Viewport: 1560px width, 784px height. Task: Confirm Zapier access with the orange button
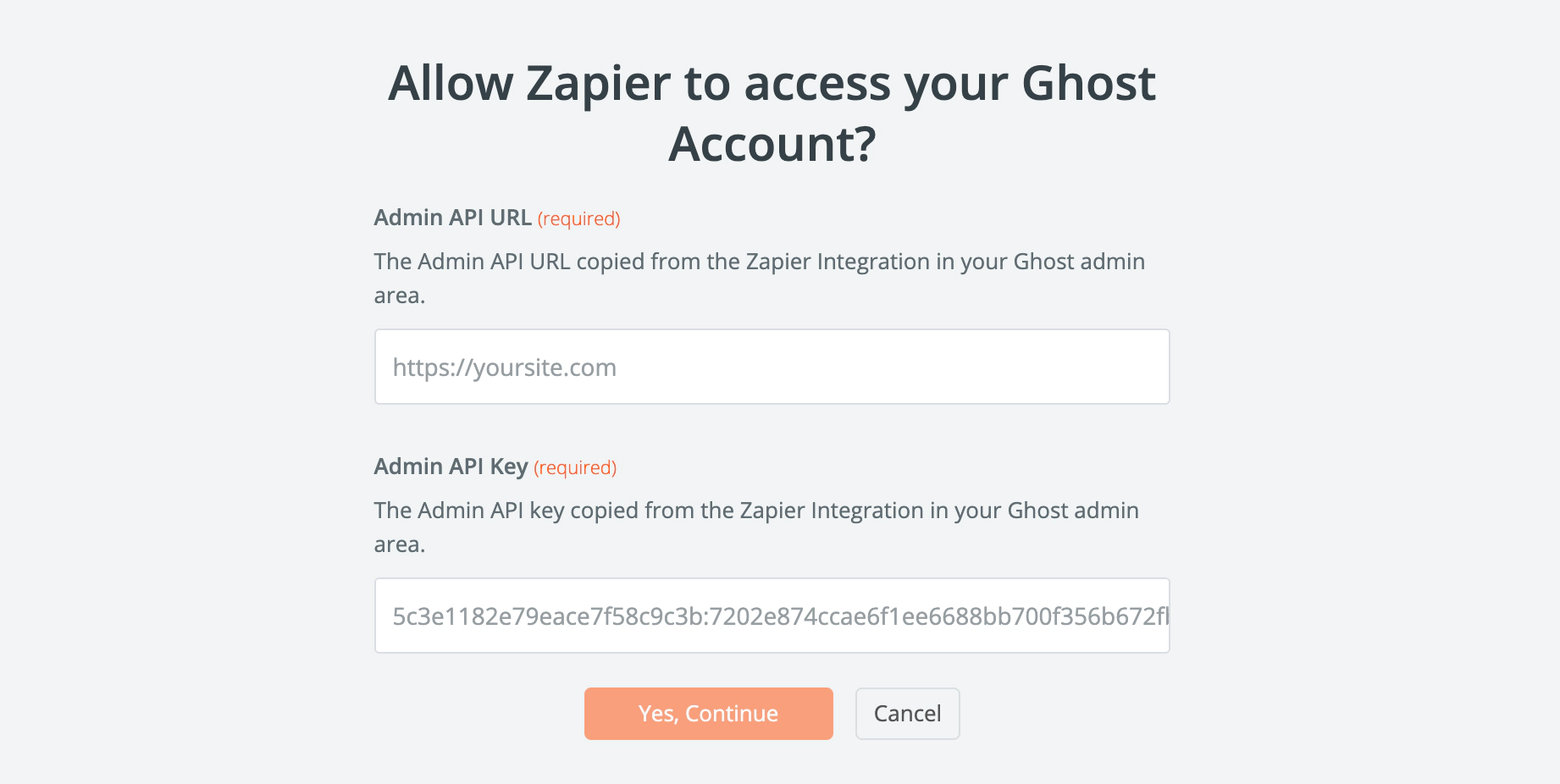708,714
